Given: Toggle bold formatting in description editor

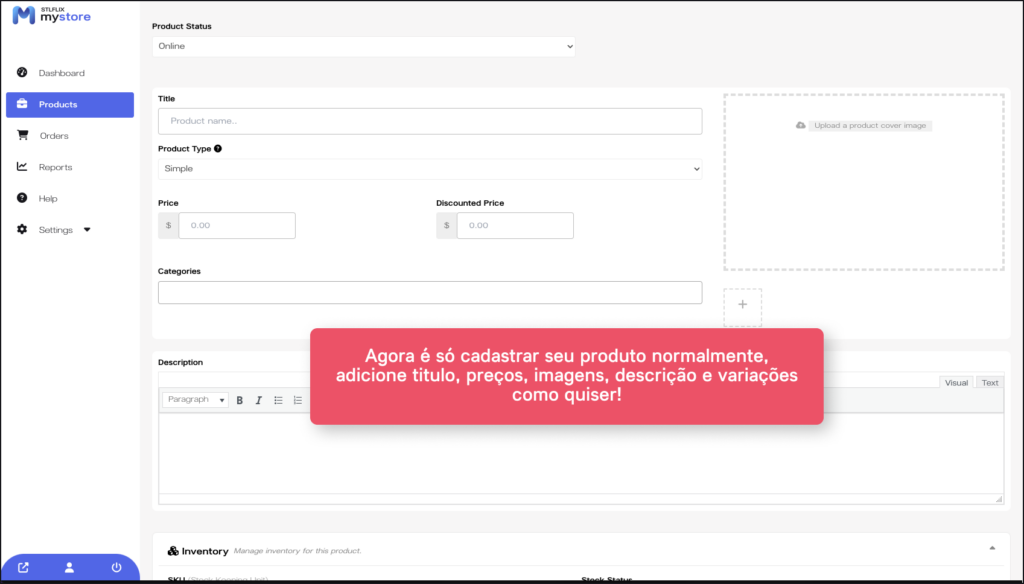Looking at the screenshot, I should pyautogui.click(x=240, y=400).
